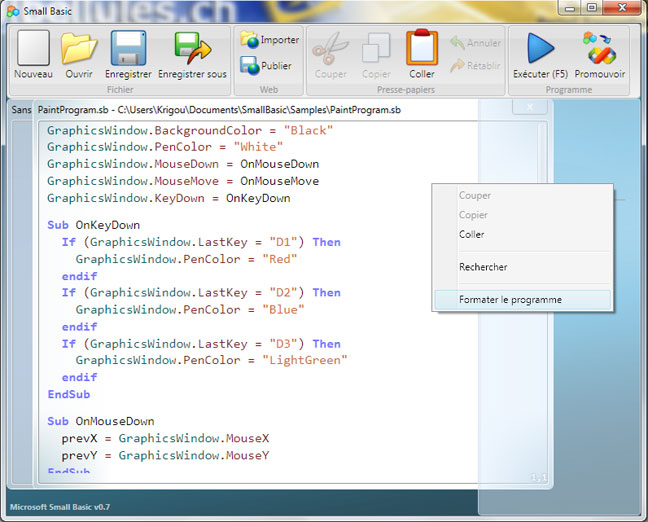Screen dimensions: 648x522
Task: Click the GraphicsWindow.KeyDown line
Action: click(169, 198)
